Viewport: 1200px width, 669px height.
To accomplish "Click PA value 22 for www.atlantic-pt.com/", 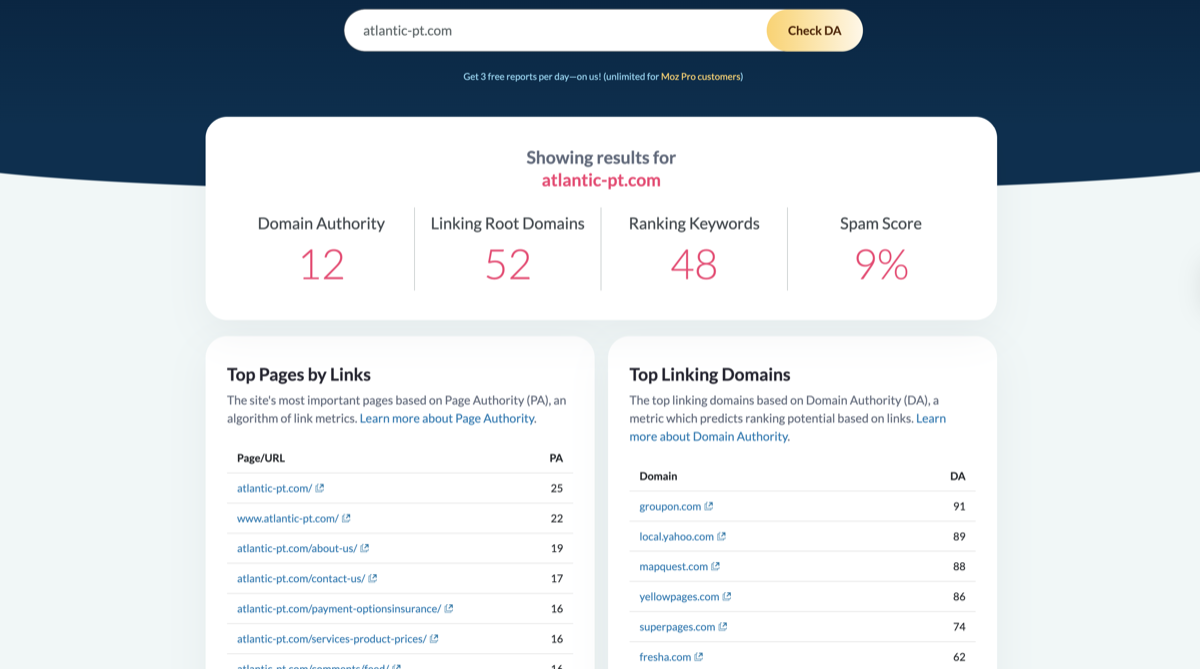I will click(557, 518).
